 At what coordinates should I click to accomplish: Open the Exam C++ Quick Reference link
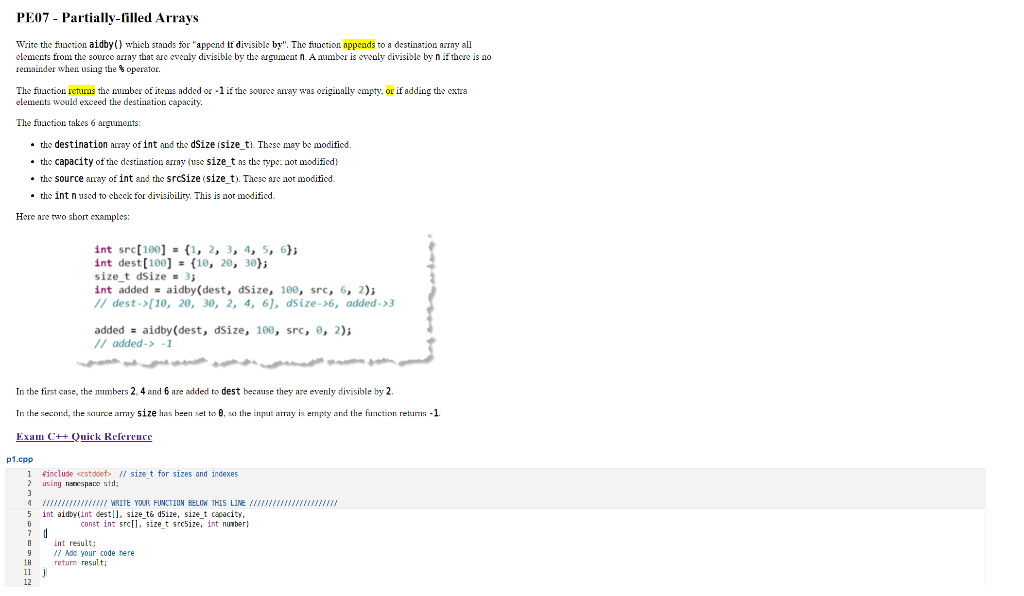[x=83, y=436]
